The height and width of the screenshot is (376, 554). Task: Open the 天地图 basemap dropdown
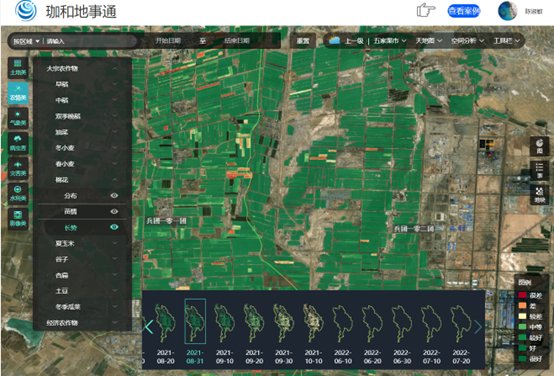tap(429, 41)
